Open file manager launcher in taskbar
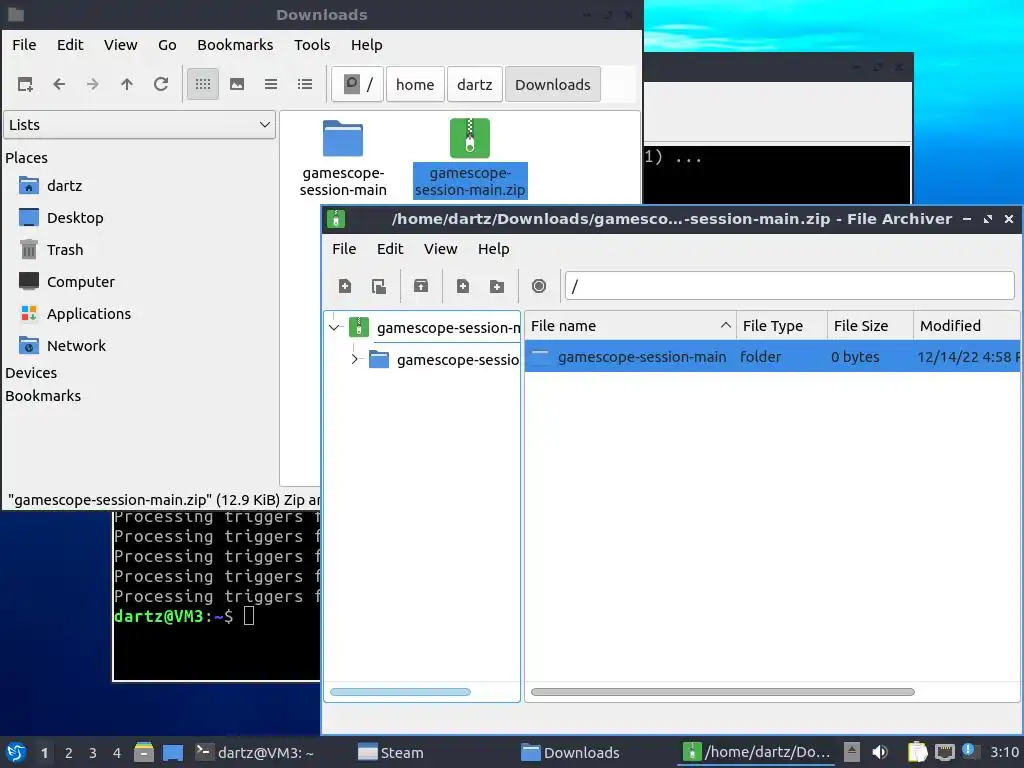The width and height of the screenshot is (1024, 768). 144,753
